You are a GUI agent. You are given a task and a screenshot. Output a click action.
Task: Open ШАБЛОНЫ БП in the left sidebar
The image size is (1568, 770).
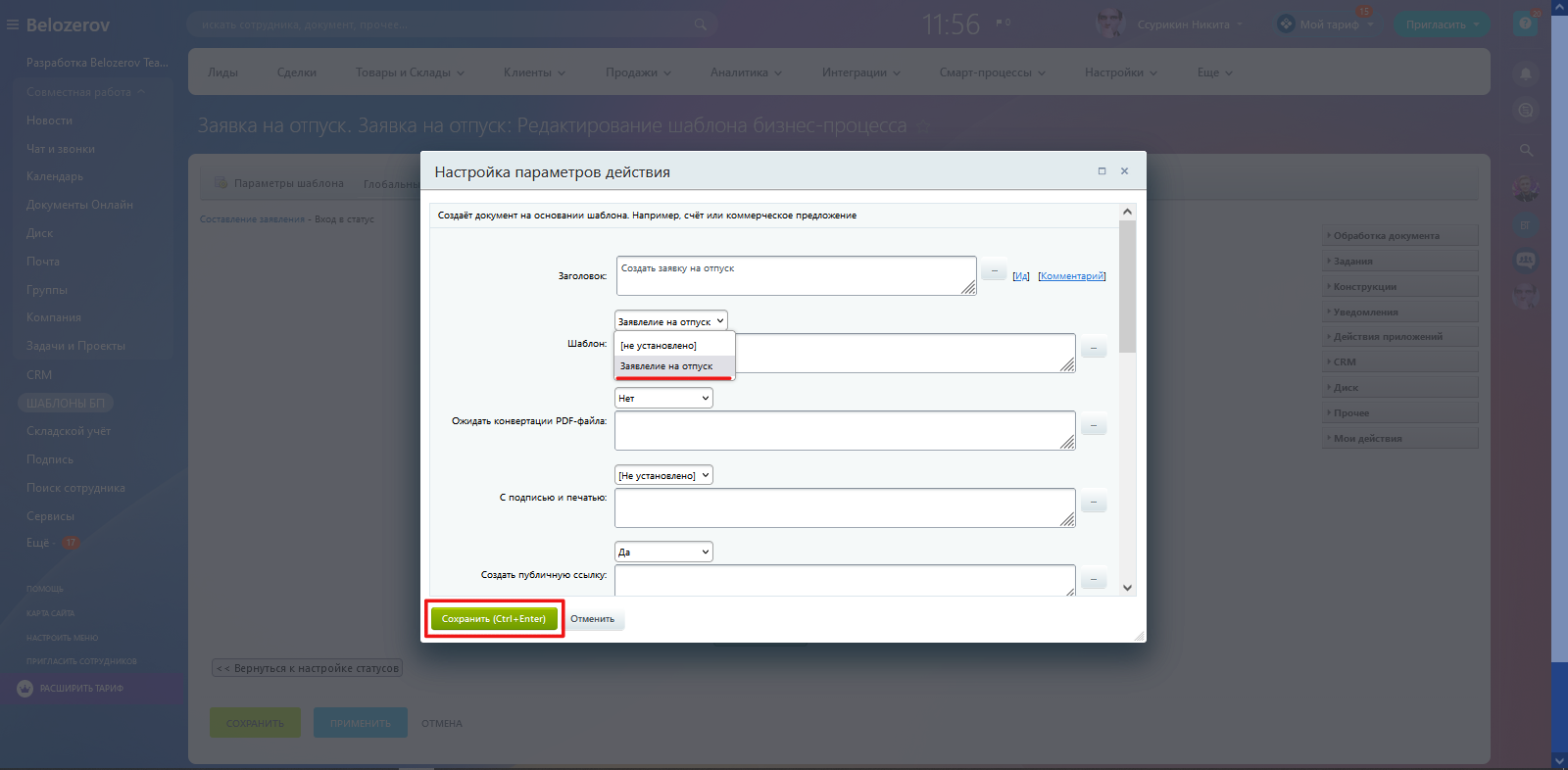pyautogui.click(x=66, y=403)
